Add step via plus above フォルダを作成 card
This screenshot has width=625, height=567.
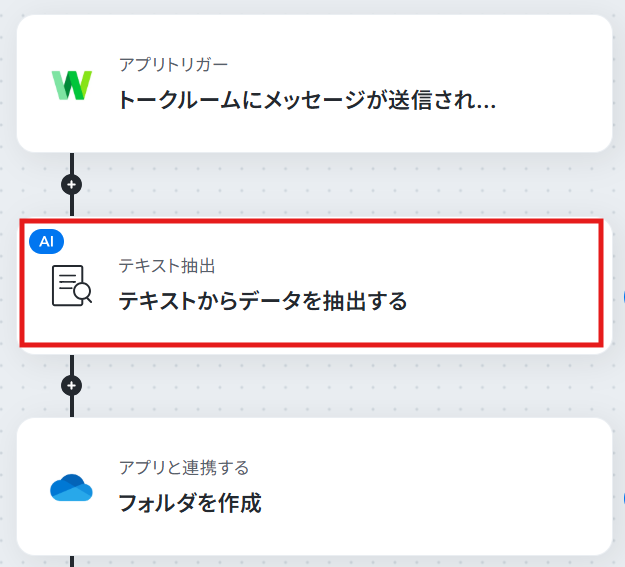tap(72, 386)
